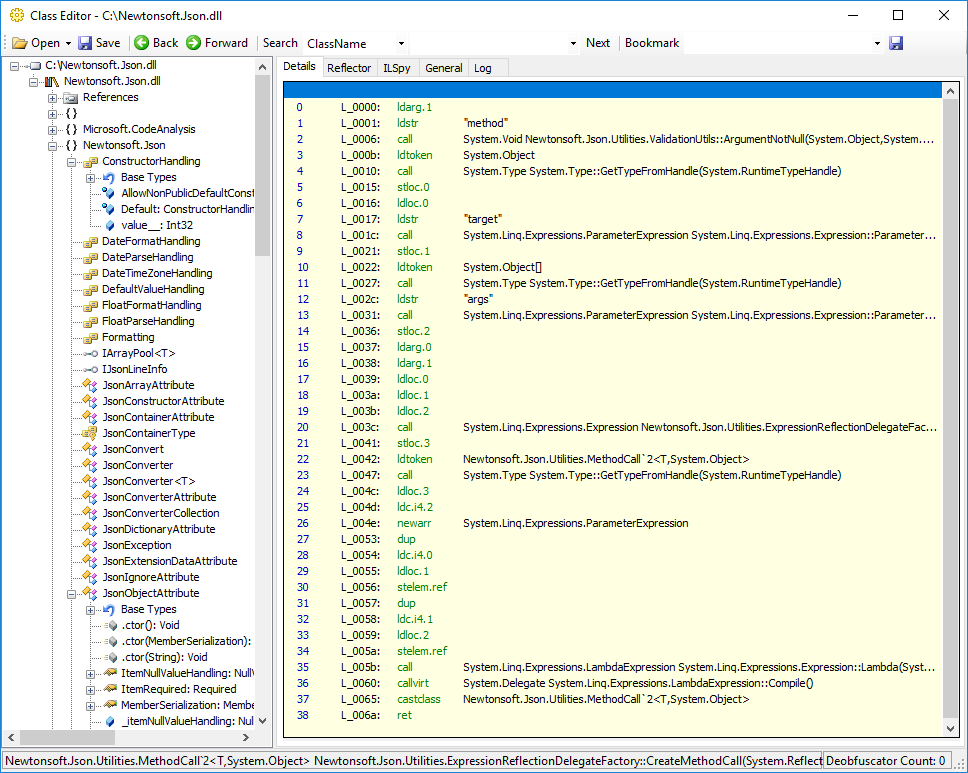The width and height of the screenshot is (968, 773).
Task: Select the JsonConverterCollection tree item
Action: click(161, 514)
